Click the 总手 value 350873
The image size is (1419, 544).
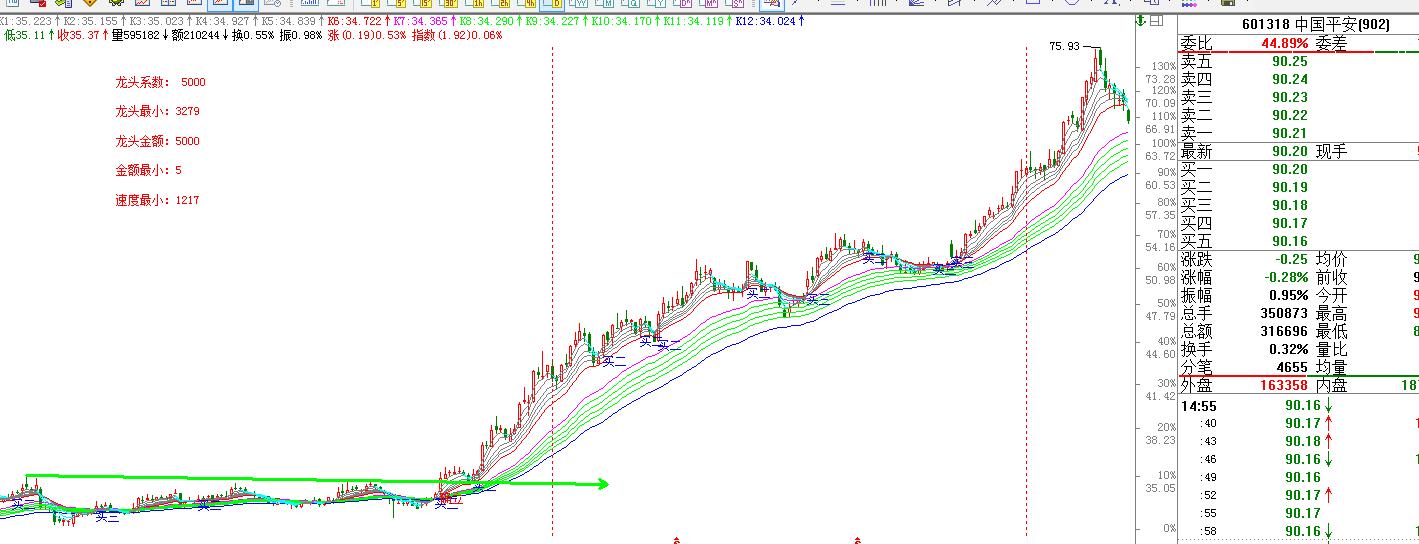pos(1284,313)
